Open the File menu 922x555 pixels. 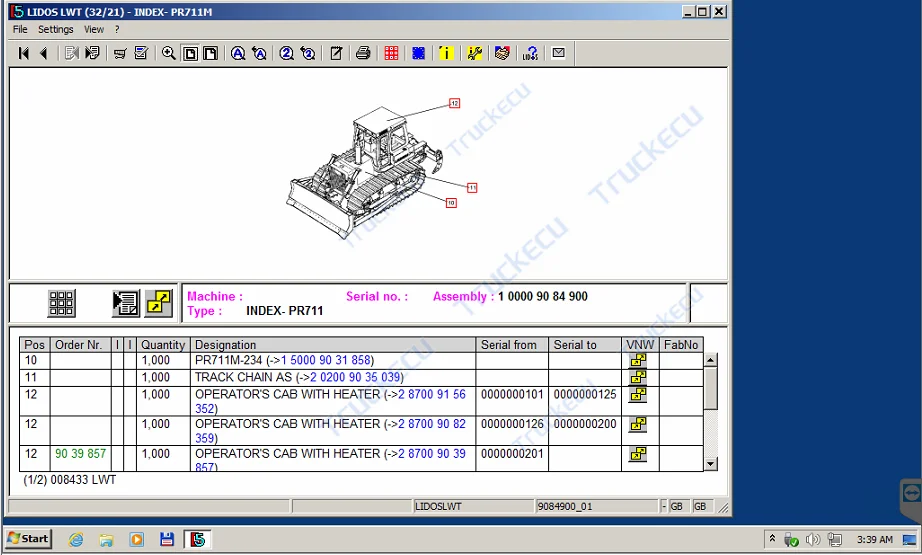click(x=20, y=29)
